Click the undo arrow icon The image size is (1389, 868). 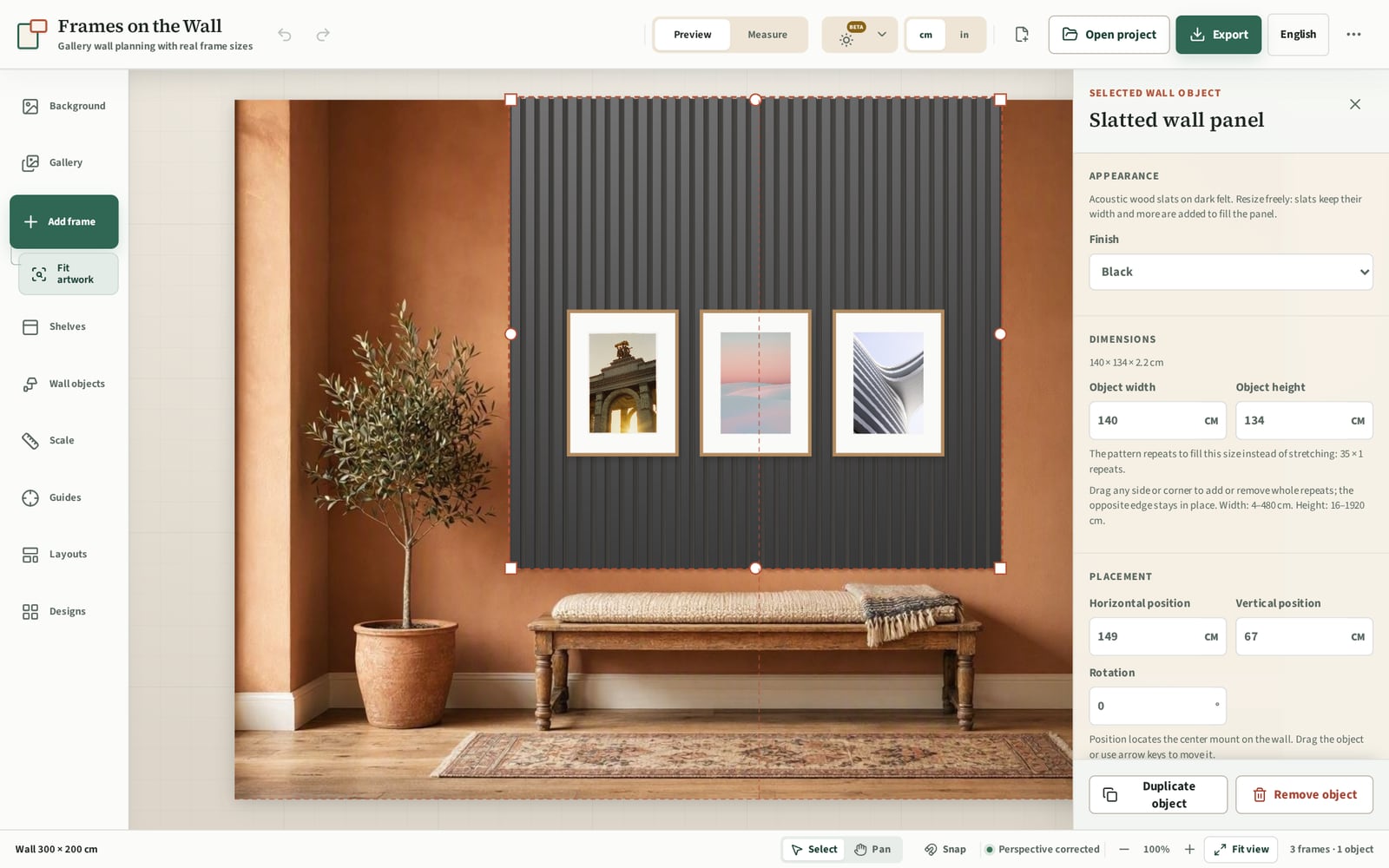coord(285,35)
